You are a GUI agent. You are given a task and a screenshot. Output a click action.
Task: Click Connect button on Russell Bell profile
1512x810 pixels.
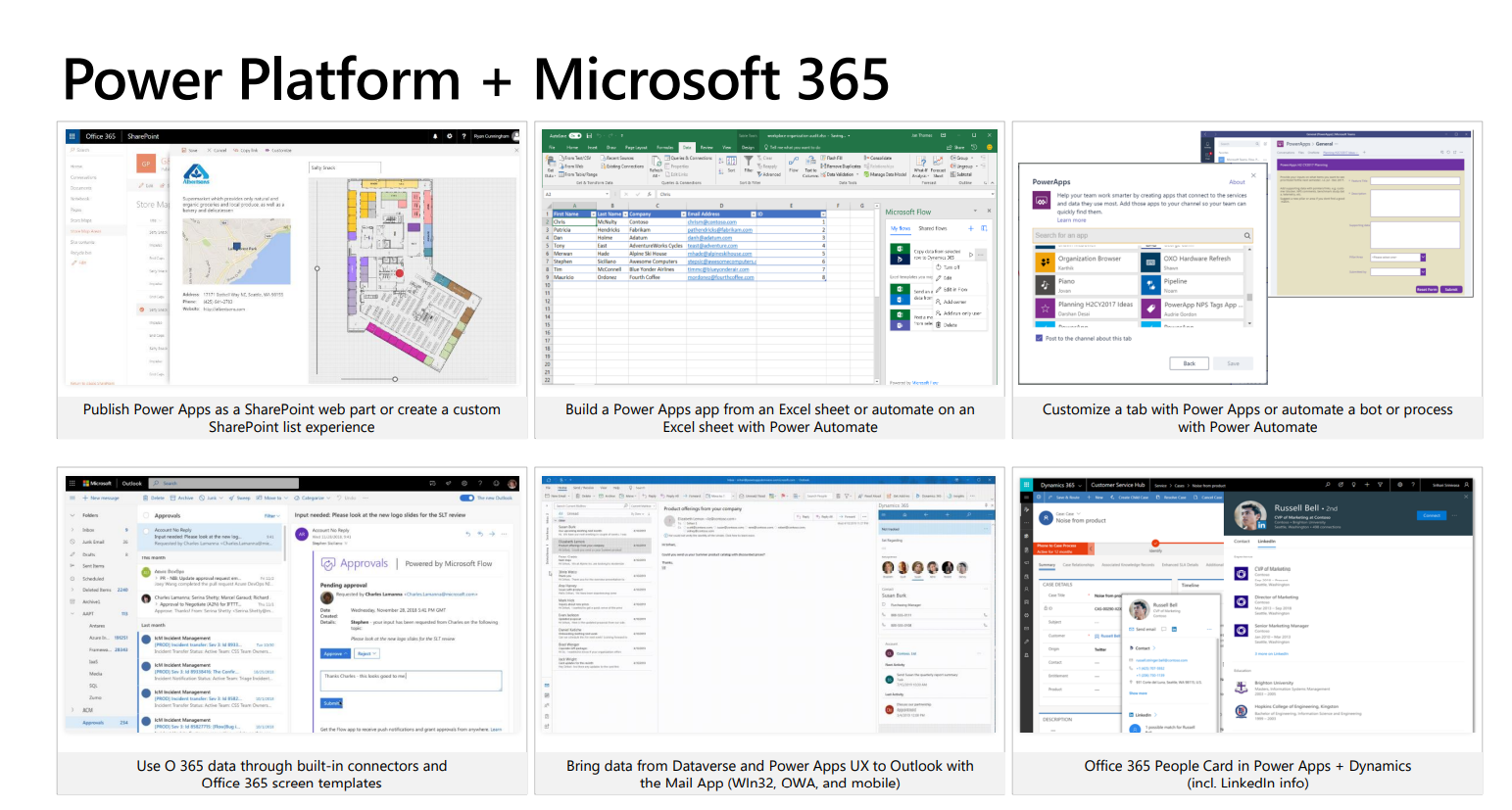[x=1432, y=515]
